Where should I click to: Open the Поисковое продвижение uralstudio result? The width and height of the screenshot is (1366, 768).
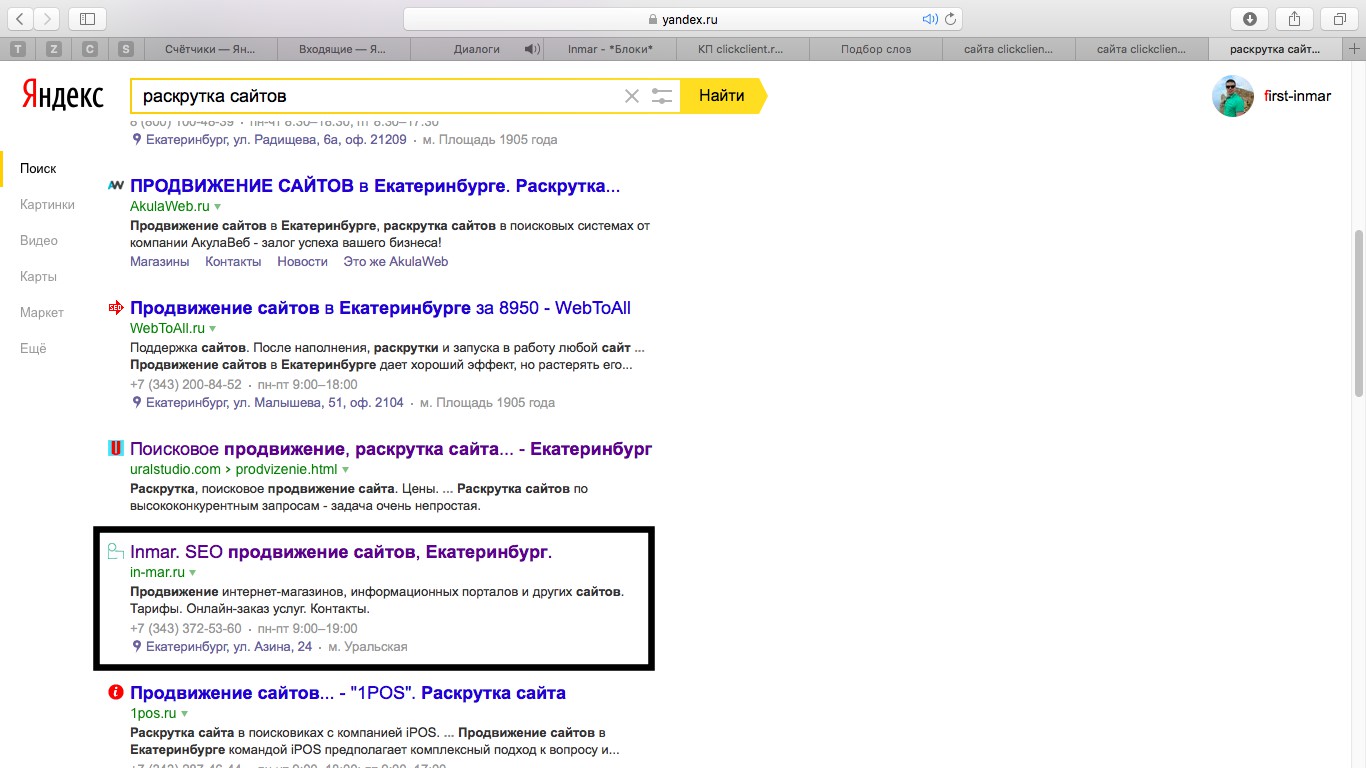coord(391,449)
